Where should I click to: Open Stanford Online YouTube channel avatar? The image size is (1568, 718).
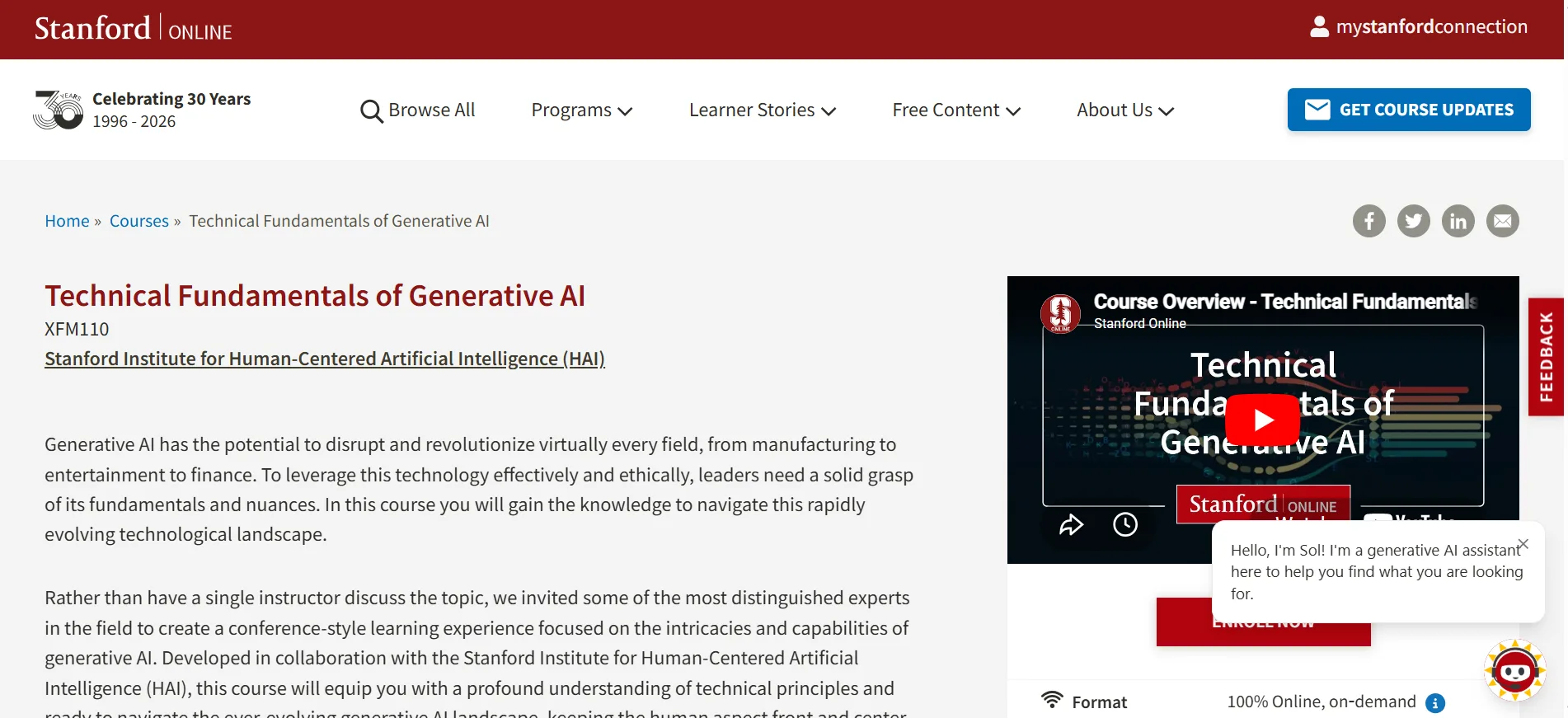click(1061, 313)
